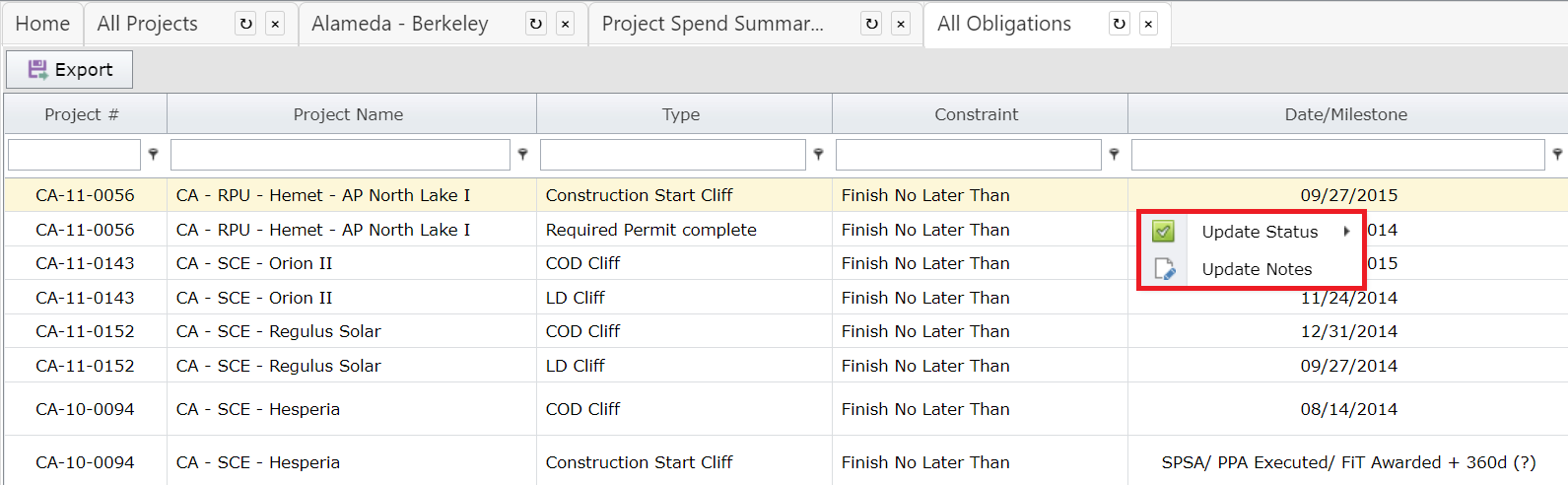1568x485 pixels.
Task: Open the Project Name filter funnel
Action: tap(522, 154)
